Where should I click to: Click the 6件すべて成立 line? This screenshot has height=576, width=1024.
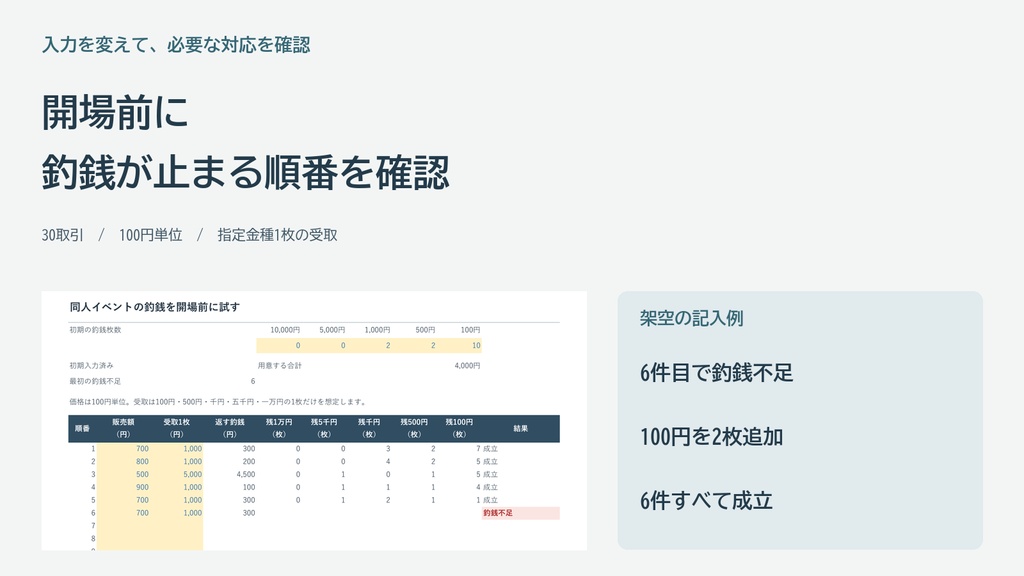(706, 501)
